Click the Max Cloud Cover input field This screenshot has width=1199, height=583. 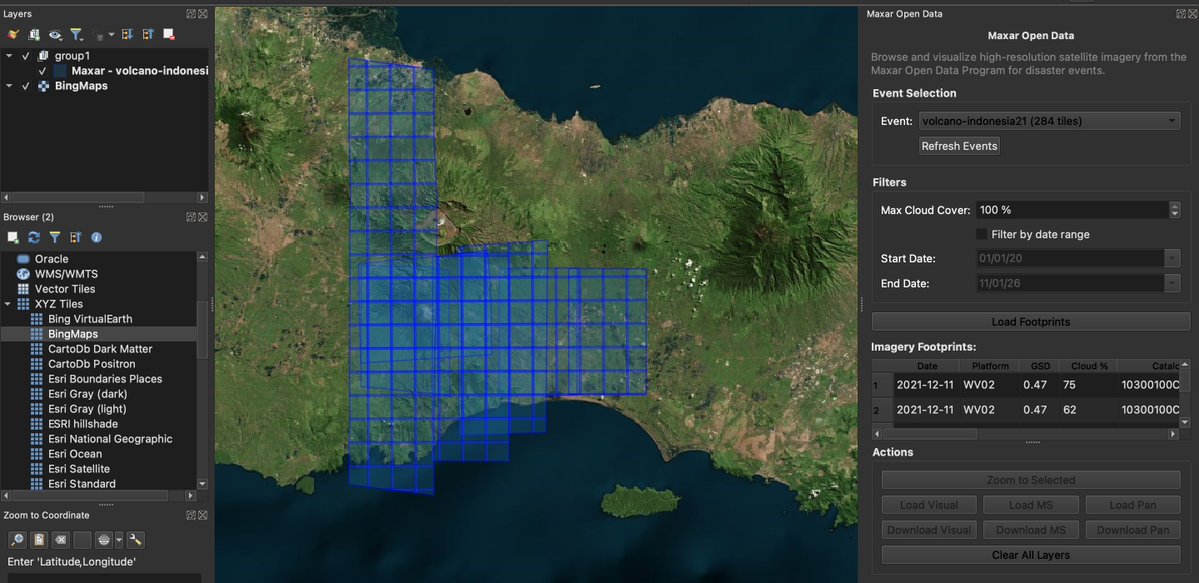[x=1071, y=210]
